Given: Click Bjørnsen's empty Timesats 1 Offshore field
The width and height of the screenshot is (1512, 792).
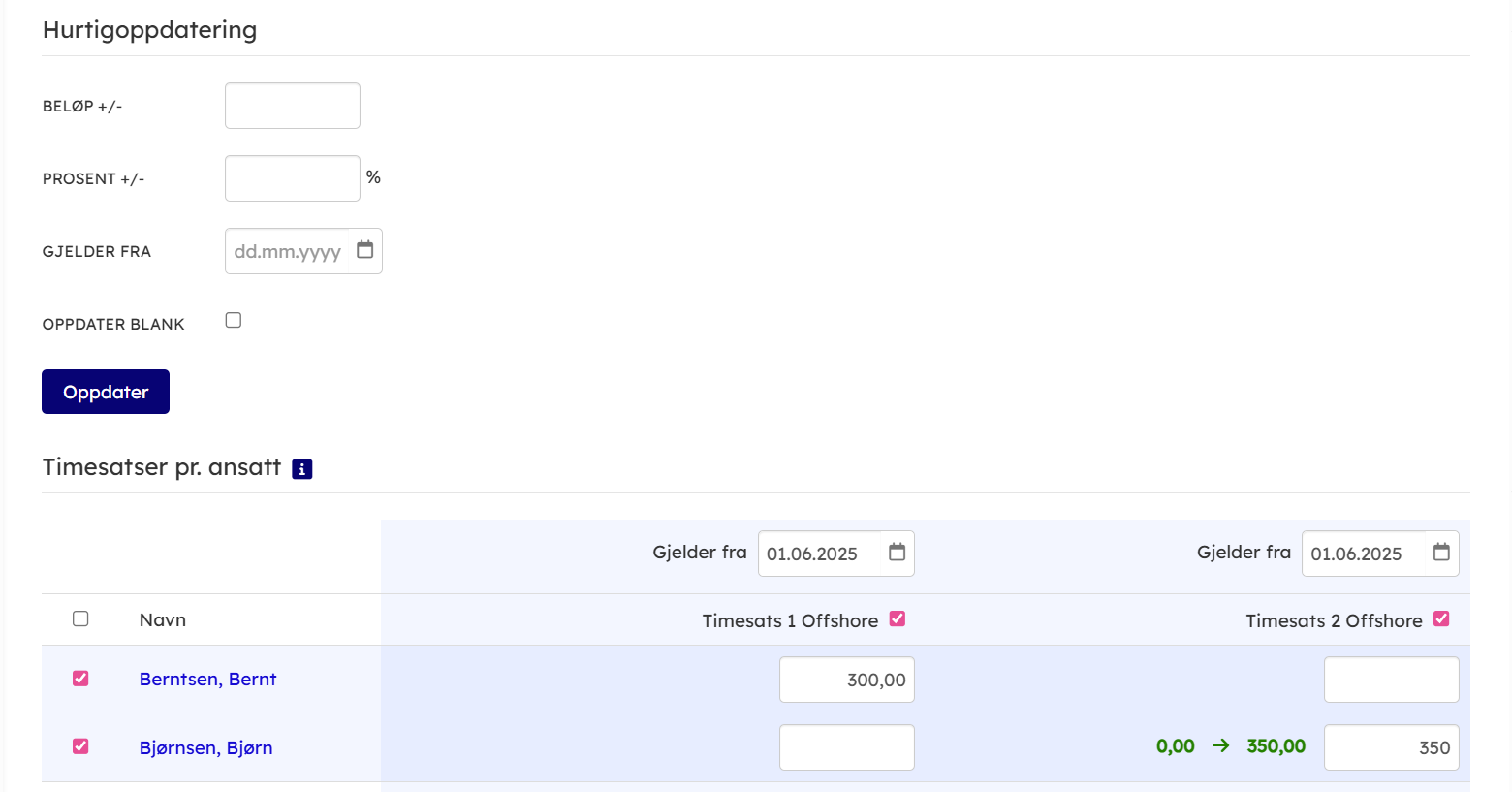Looking at the screenshot, I should 846,747.
